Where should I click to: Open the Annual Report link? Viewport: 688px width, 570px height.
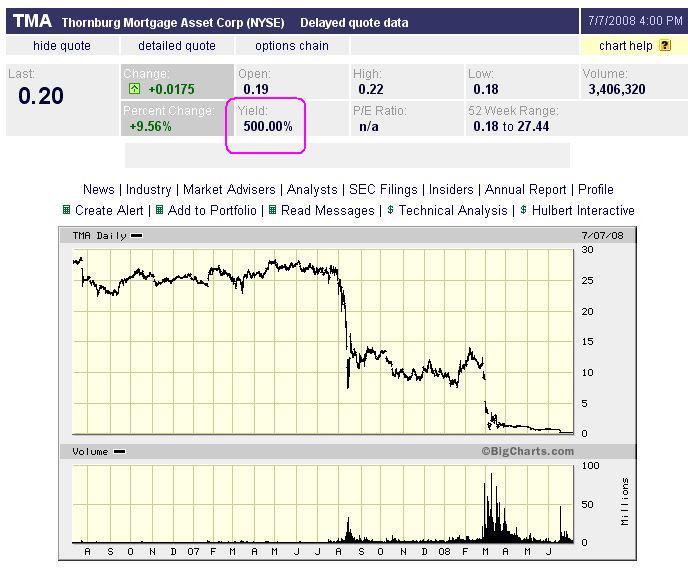(526, 190)
